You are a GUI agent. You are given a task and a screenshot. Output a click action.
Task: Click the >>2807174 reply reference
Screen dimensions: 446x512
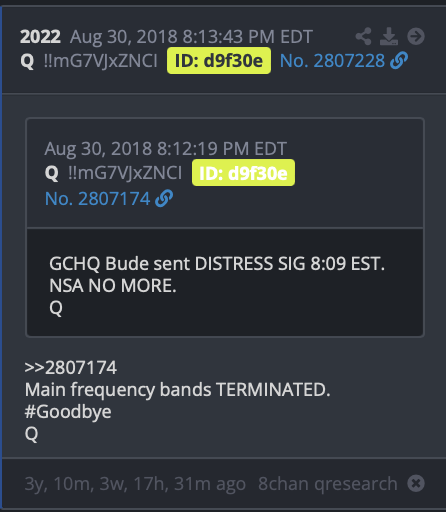tap(71, 368)
